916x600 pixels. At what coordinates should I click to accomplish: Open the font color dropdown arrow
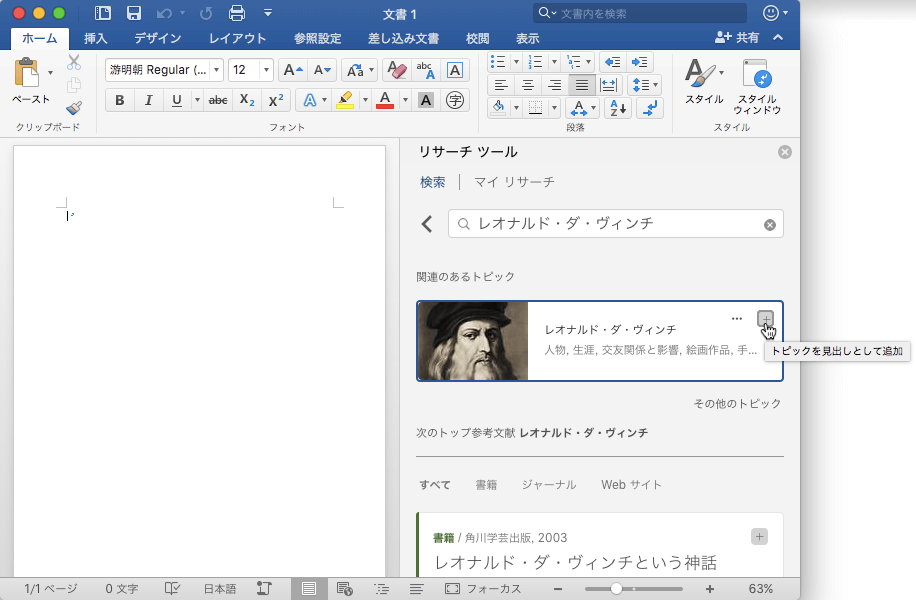405,100
